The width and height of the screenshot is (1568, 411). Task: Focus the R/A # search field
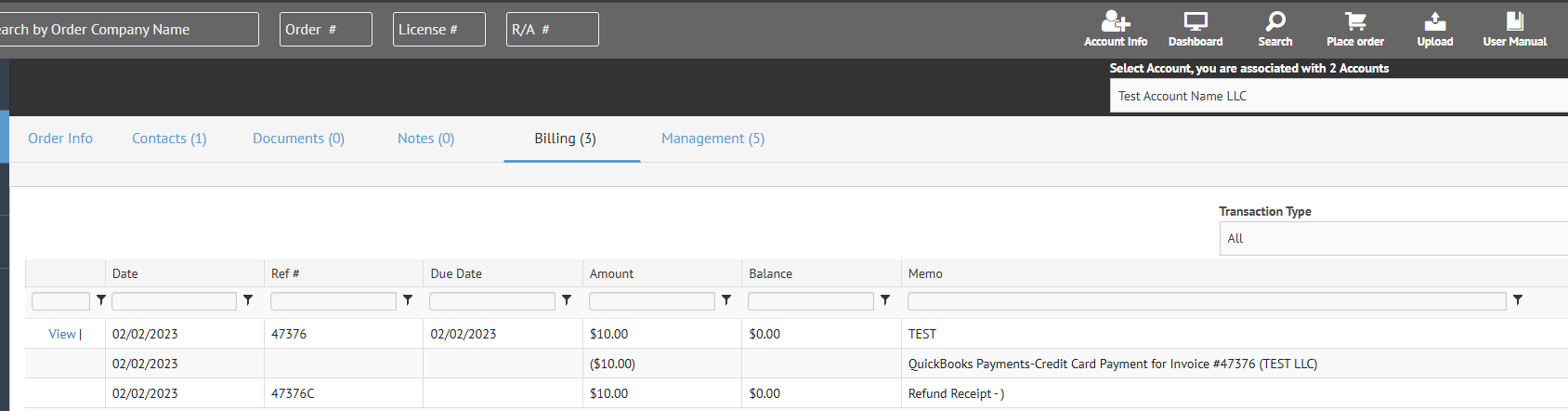(x=553, y=30)
